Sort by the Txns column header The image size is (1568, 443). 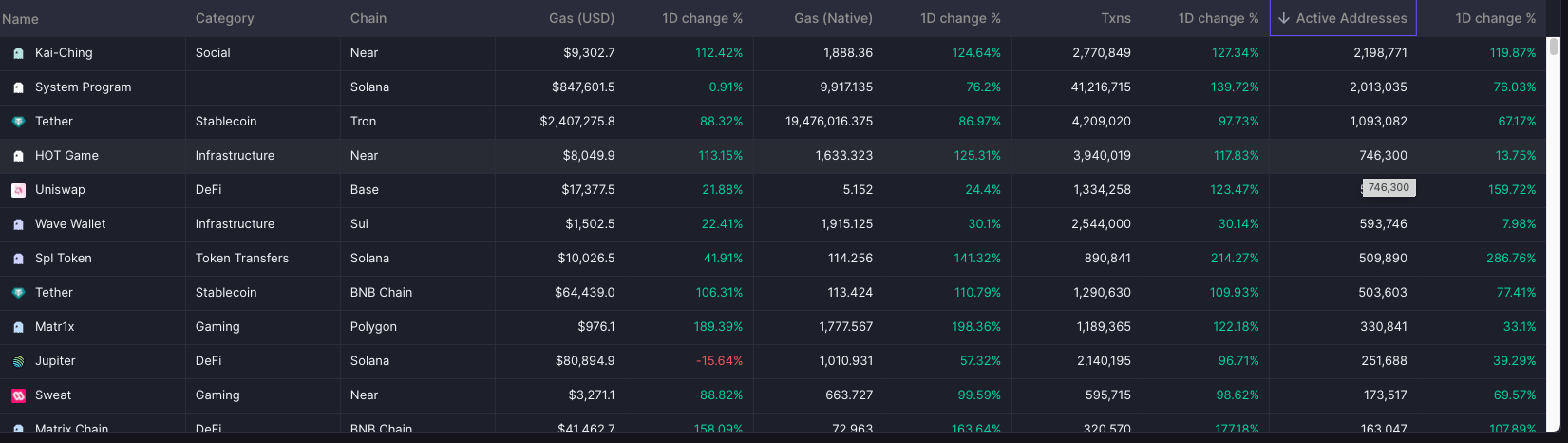coord(1116,18)
